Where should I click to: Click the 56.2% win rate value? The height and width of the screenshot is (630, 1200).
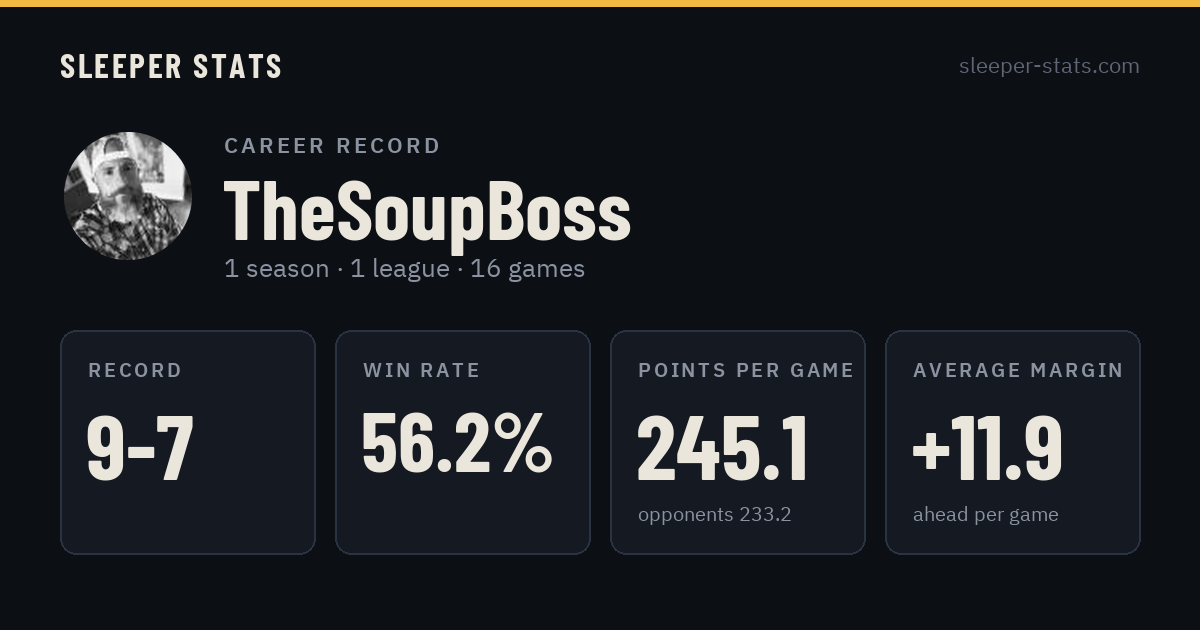[456, 443]
